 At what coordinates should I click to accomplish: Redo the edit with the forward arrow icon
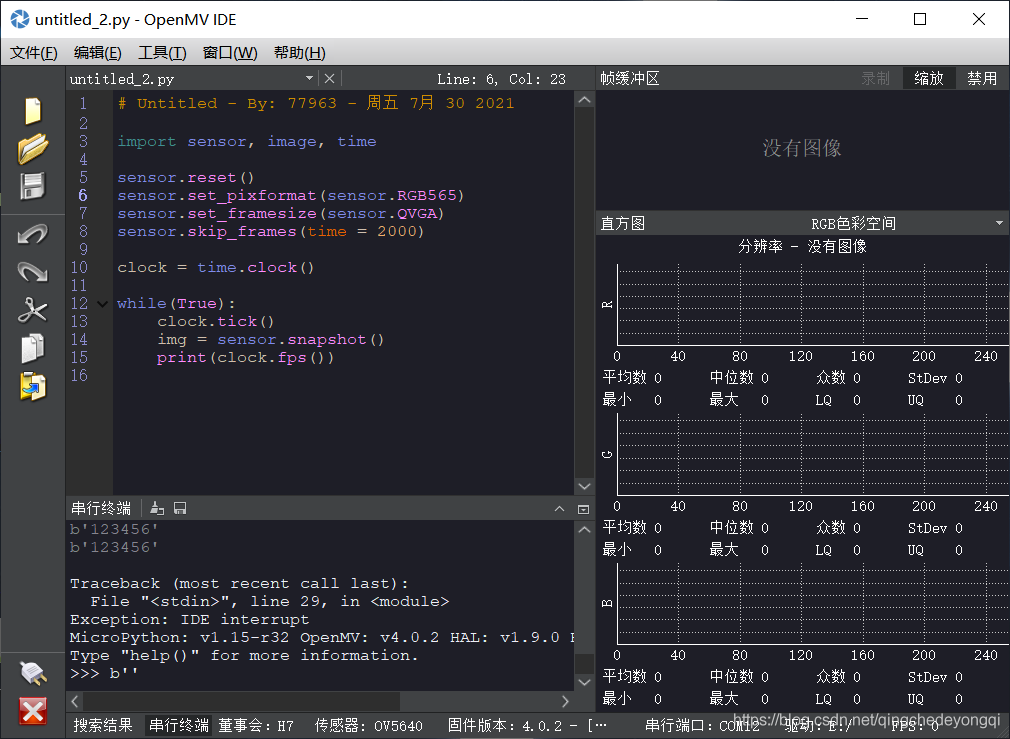point(32,271)
